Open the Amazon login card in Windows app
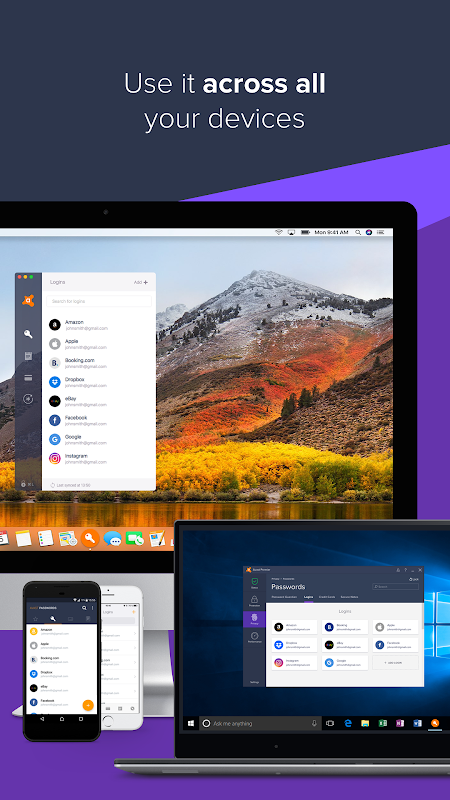Image resolution: width=450 pixels, height=800 pixels. [x=294, y=627]
